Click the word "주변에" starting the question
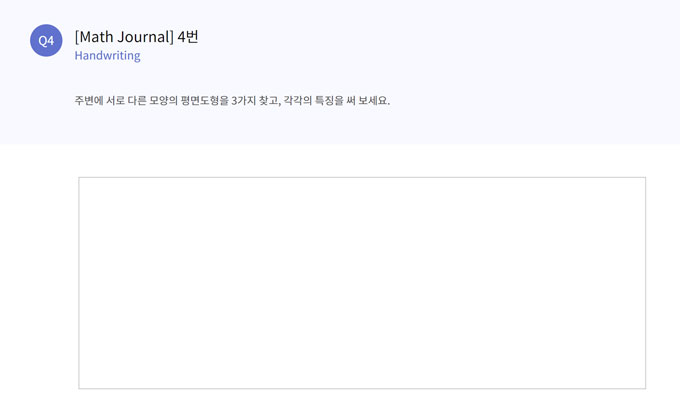 pyautogui.click(x=89, y=101)
